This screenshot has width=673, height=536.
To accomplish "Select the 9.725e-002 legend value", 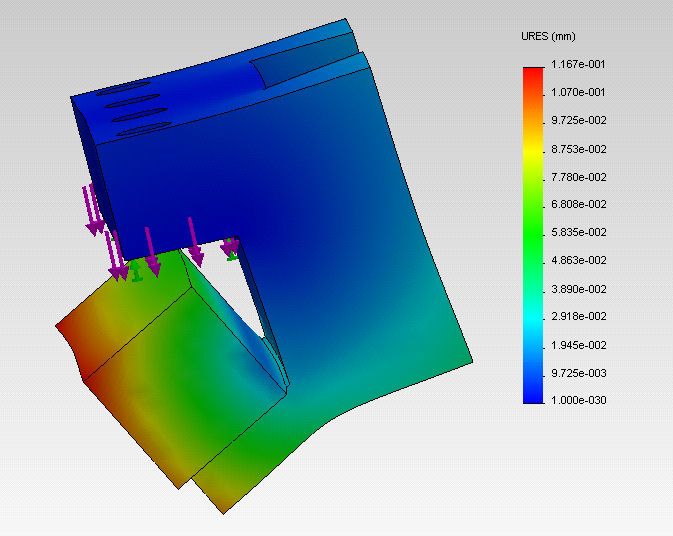I will coord(579,120).
